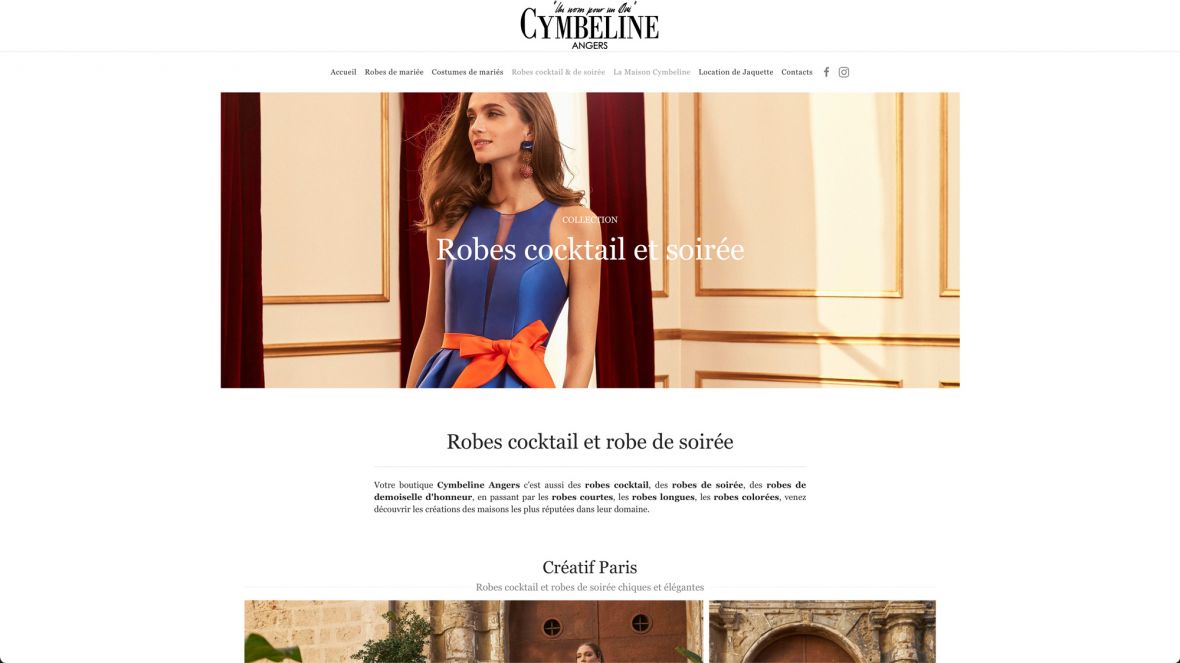Open the left Créatif Paris gallery photo
Viewport: 1180px width, 663px height.
click(x=473, y=631)
